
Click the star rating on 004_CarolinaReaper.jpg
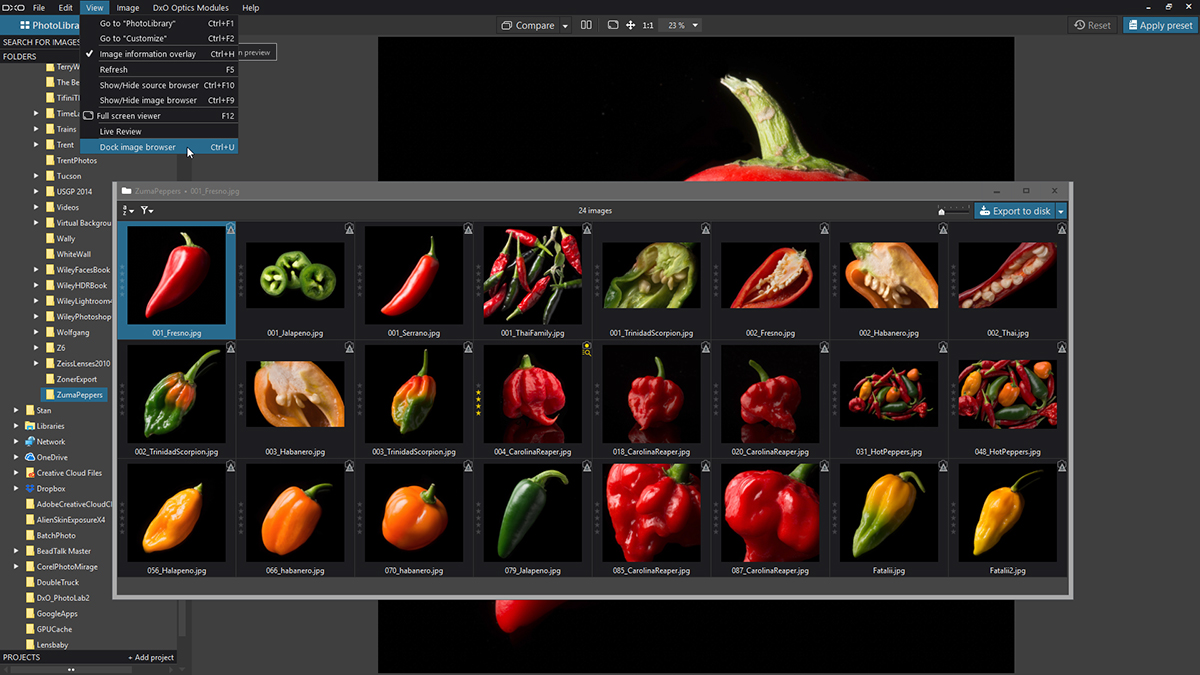coord(478,398)
